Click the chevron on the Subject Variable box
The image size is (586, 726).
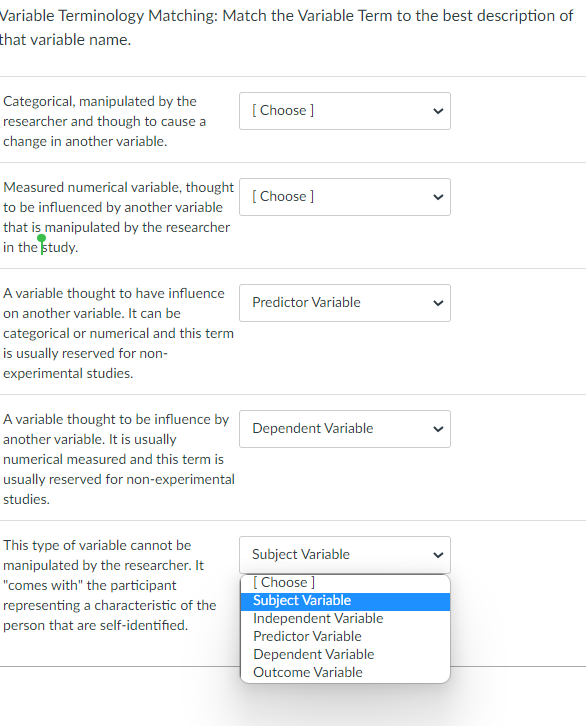tap(438, 555)
